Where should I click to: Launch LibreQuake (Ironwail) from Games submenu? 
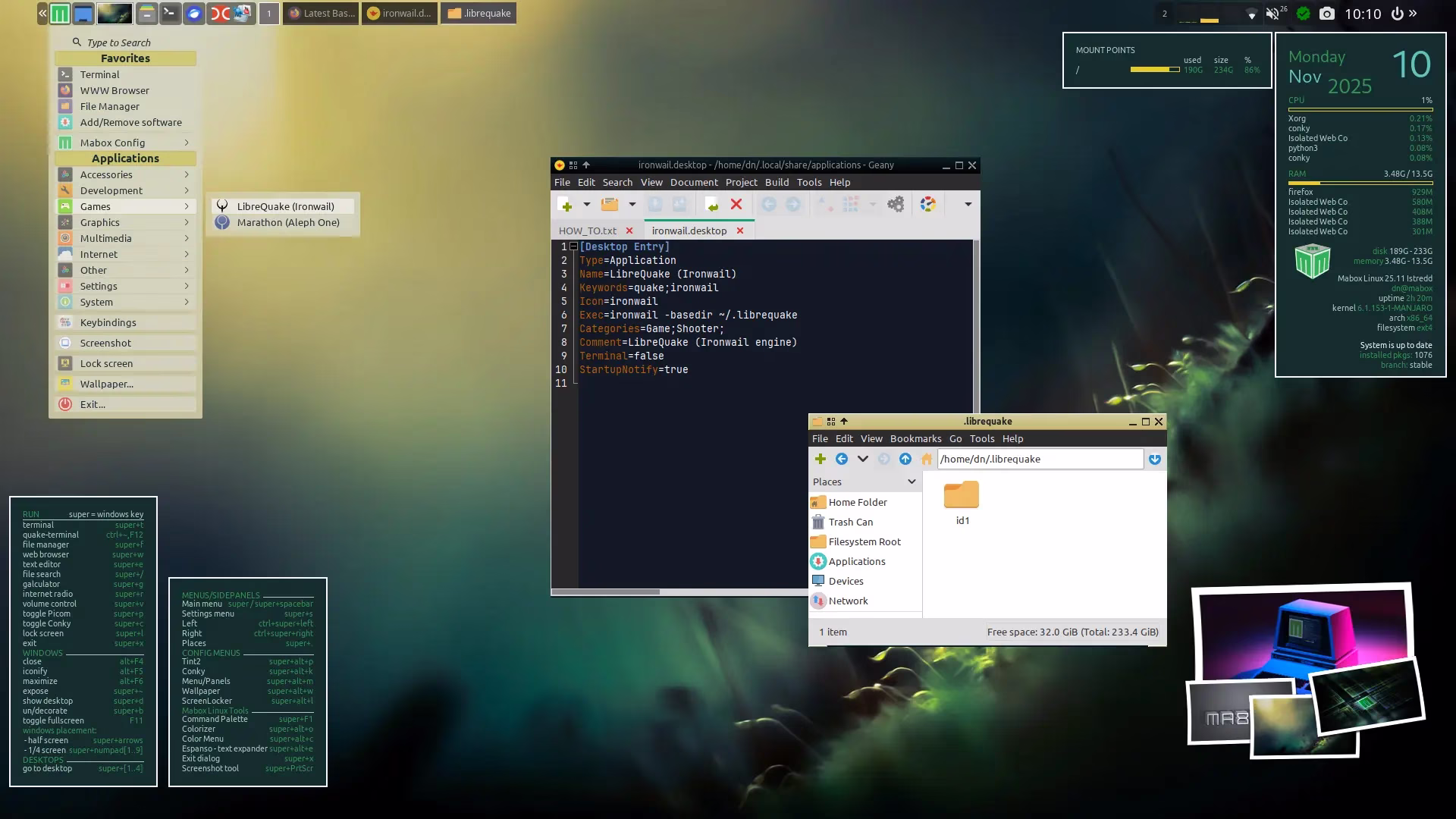pos(285,206)
